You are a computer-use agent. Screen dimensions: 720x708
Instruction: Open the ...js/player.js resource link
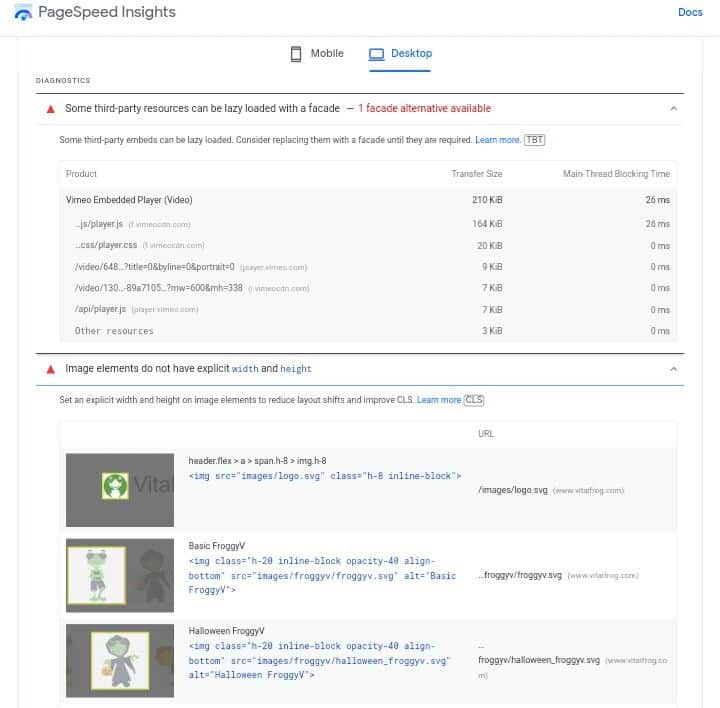(99, 224)
